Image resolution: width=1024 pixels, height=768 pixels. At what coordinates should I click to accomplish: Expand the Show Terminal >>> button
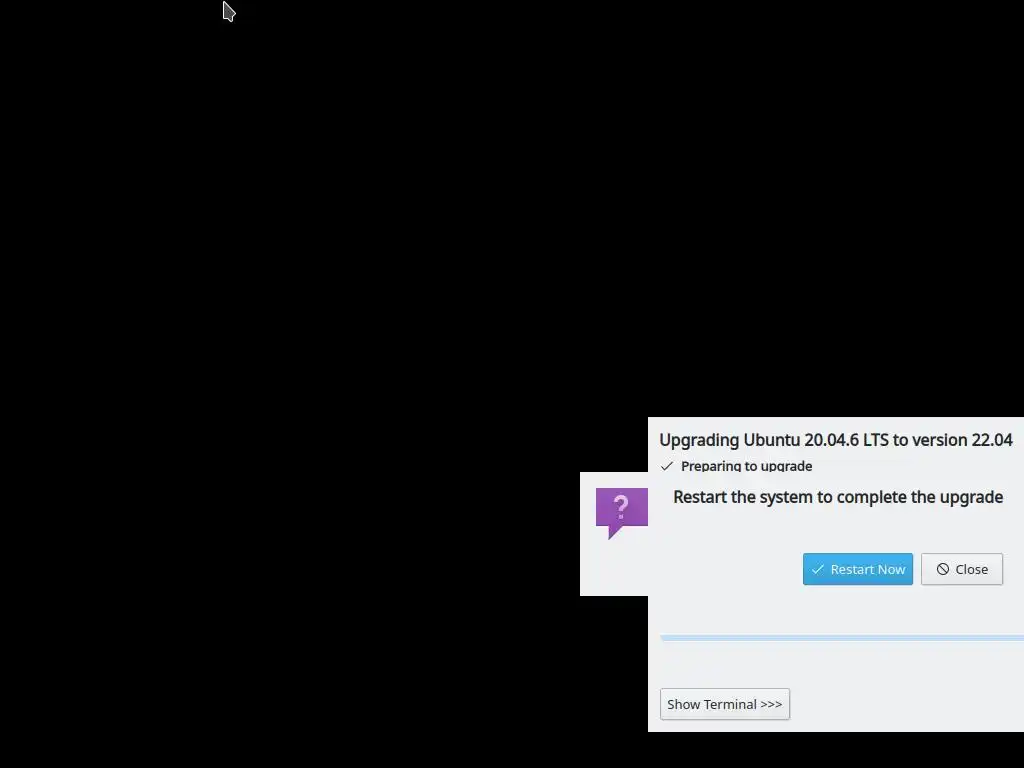724,704
